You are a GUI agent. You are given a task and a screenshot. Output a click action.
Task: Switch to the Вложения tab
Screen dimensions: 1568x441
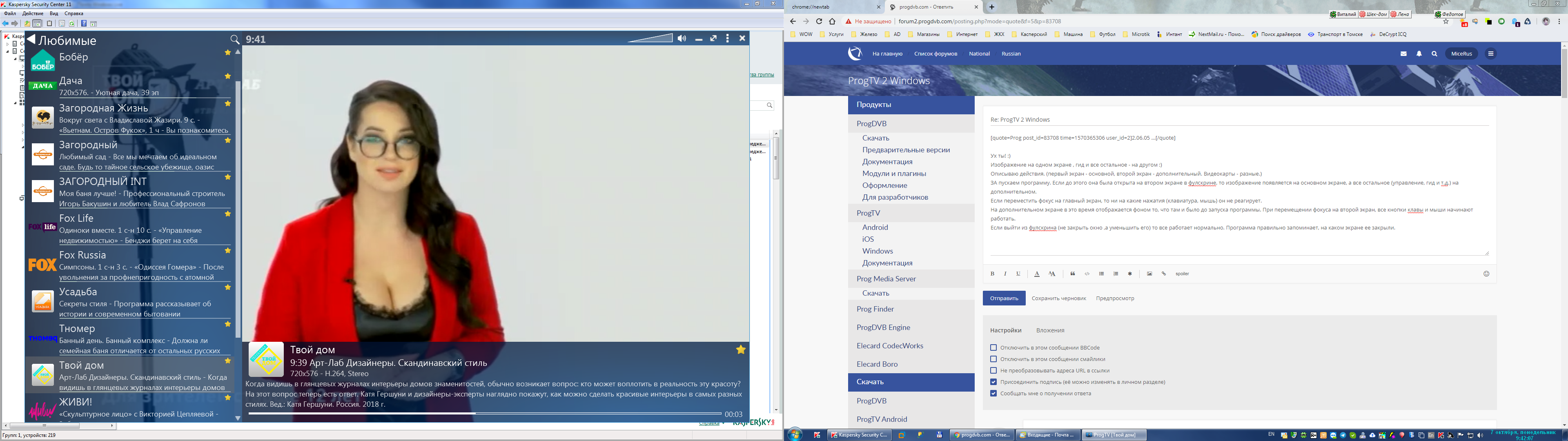[1050, 330]
